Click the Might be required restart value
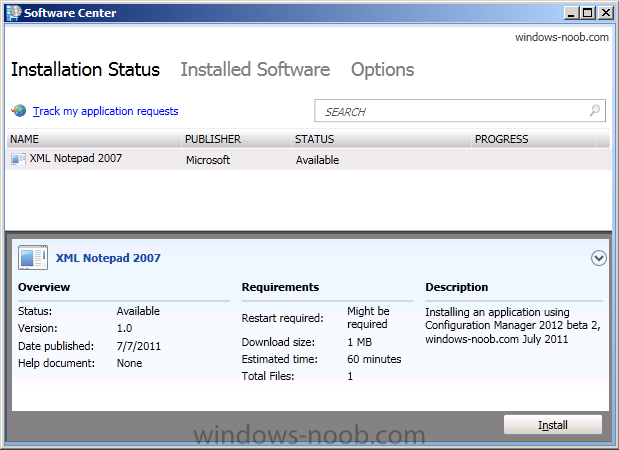The height and width of the screenshot is (450, 619). [368, 317]
